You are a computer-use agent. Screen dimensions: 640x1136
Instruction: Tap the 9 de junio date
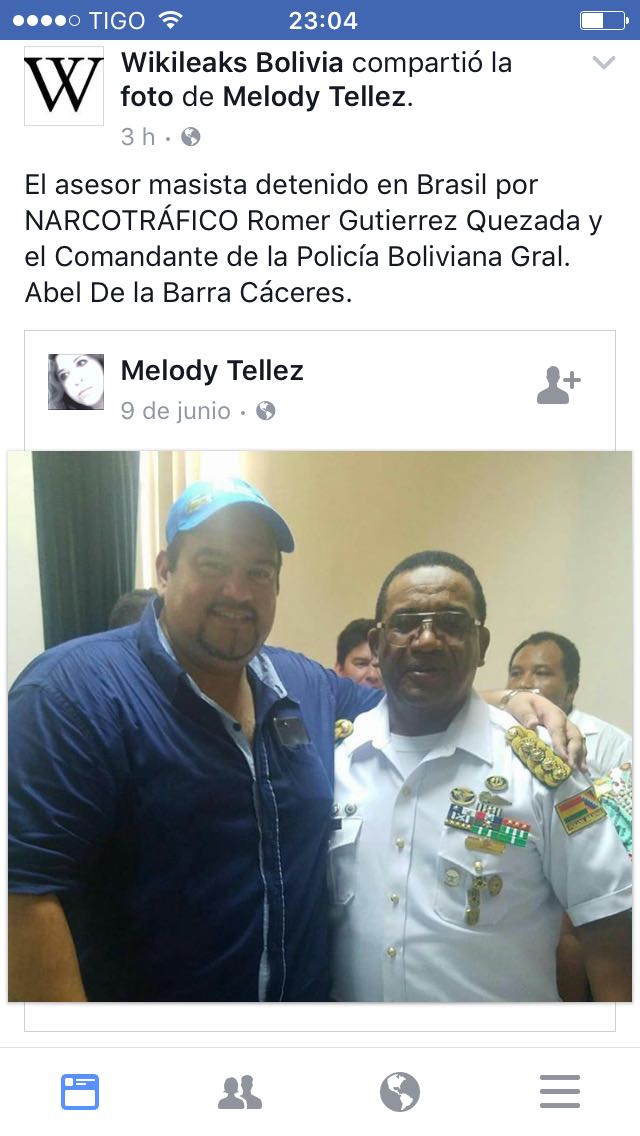175,412
